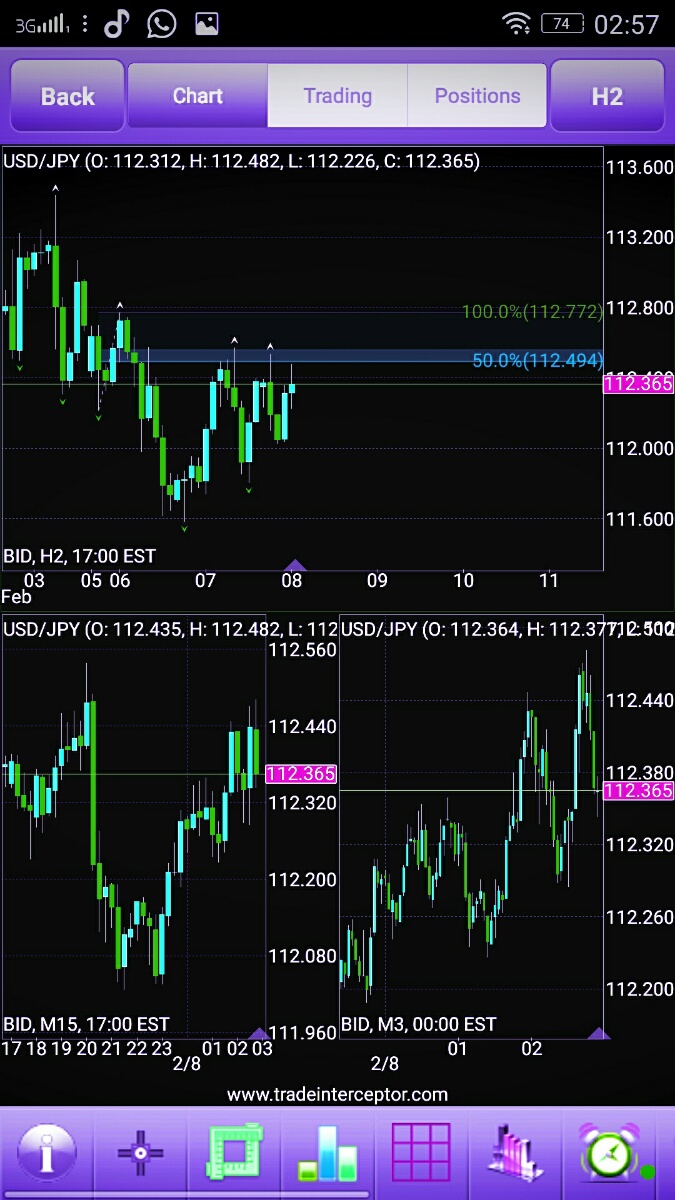Change the H2 timeframe button
The width and height of the screenshot is (675, 1200).
(607, 96)
